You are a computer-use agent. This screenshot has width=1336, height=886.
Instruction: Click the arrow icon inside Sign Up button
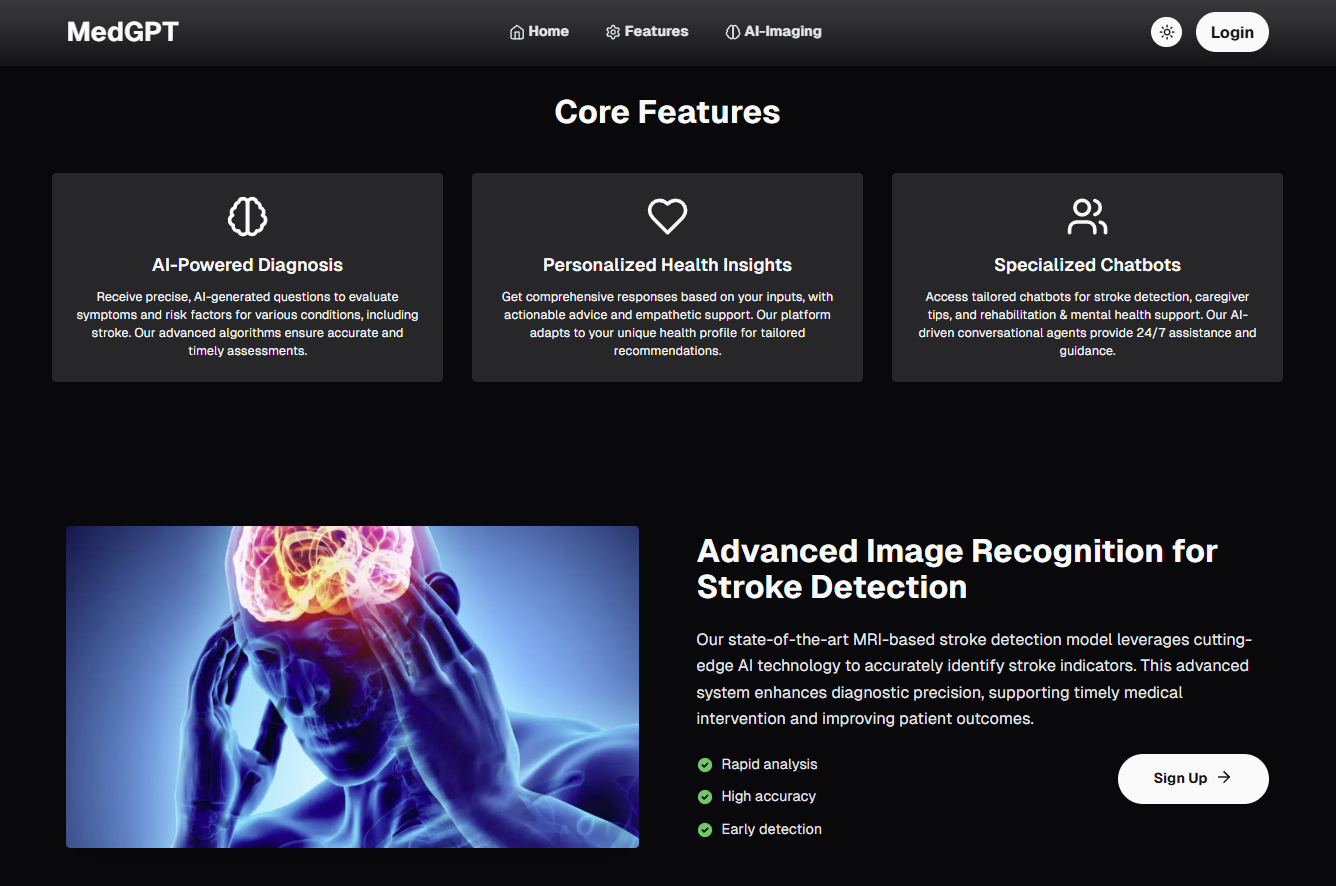coord(1224,778)
